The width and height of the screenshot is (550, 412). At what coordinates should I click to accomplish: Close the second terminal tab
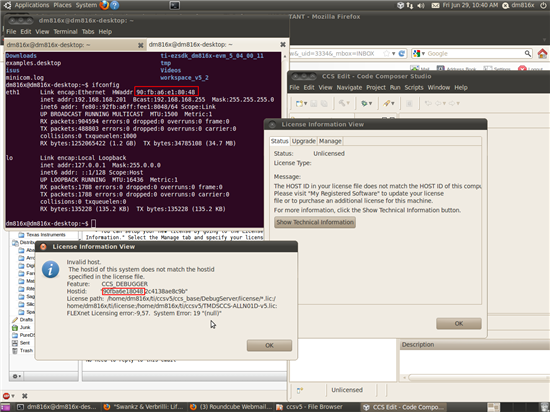click(283, 45)
